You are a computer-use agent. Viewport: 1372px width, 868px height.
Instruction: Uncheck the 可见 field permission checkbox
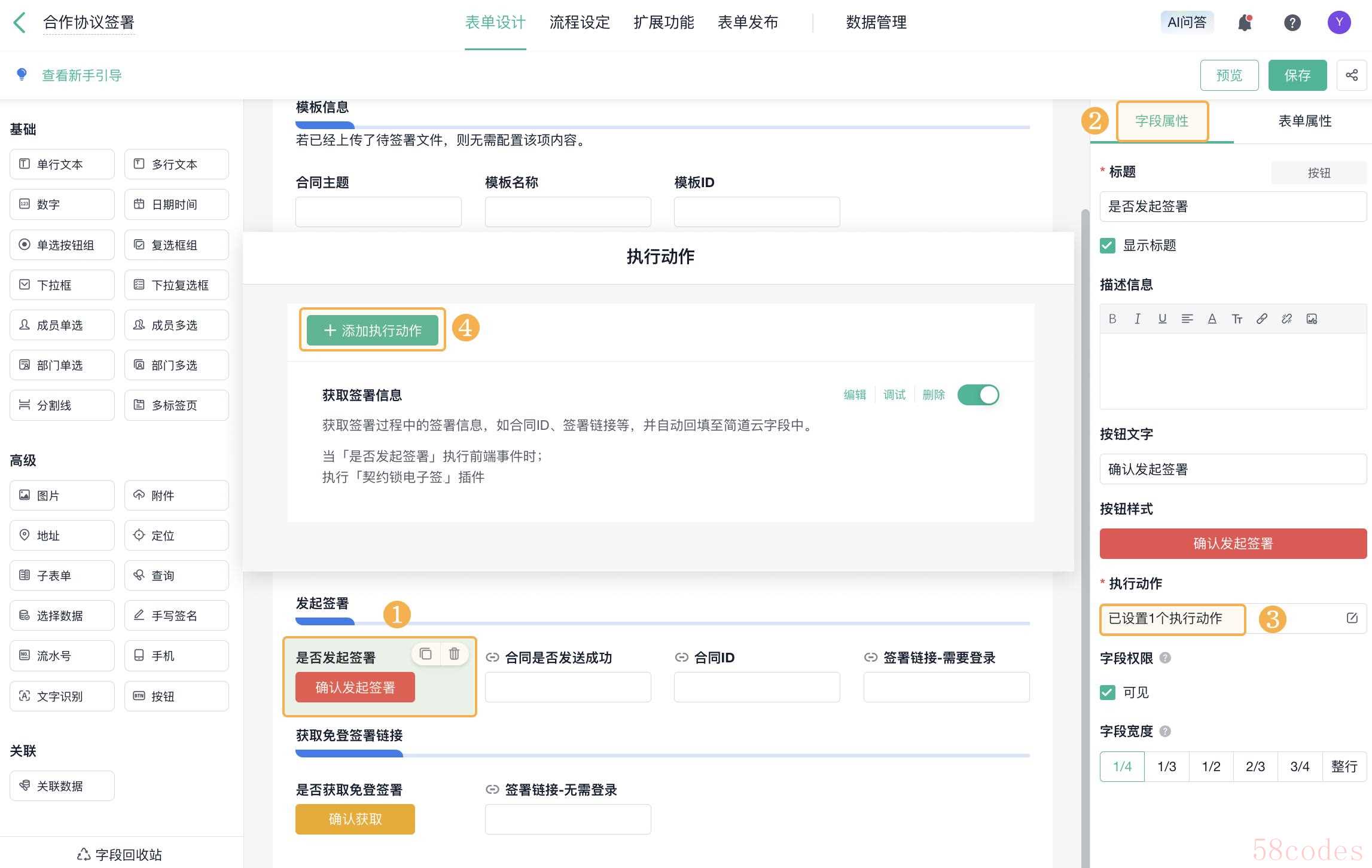1108,692
